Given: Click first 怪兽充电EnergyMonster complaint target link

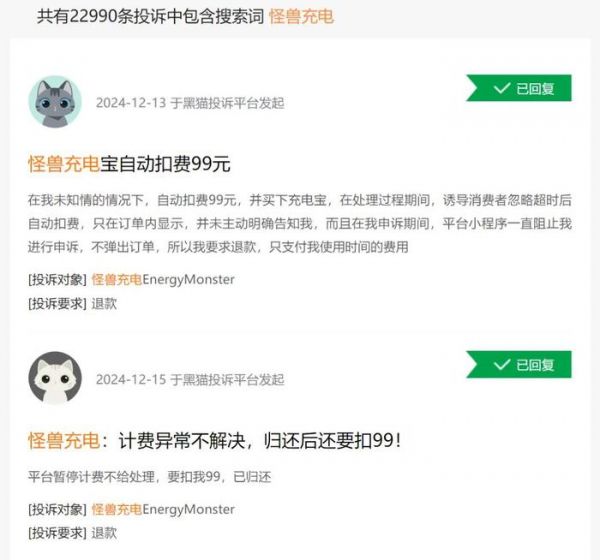Looking at the screenshot, I should [x=163, y=280].
